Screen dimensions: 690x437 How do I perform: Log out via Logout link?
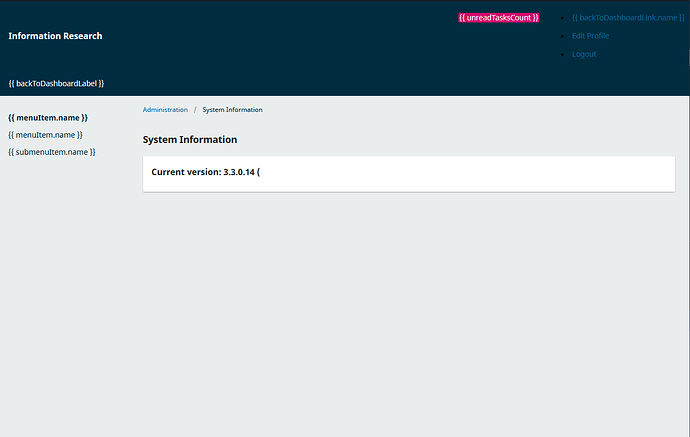coord(584,54)
